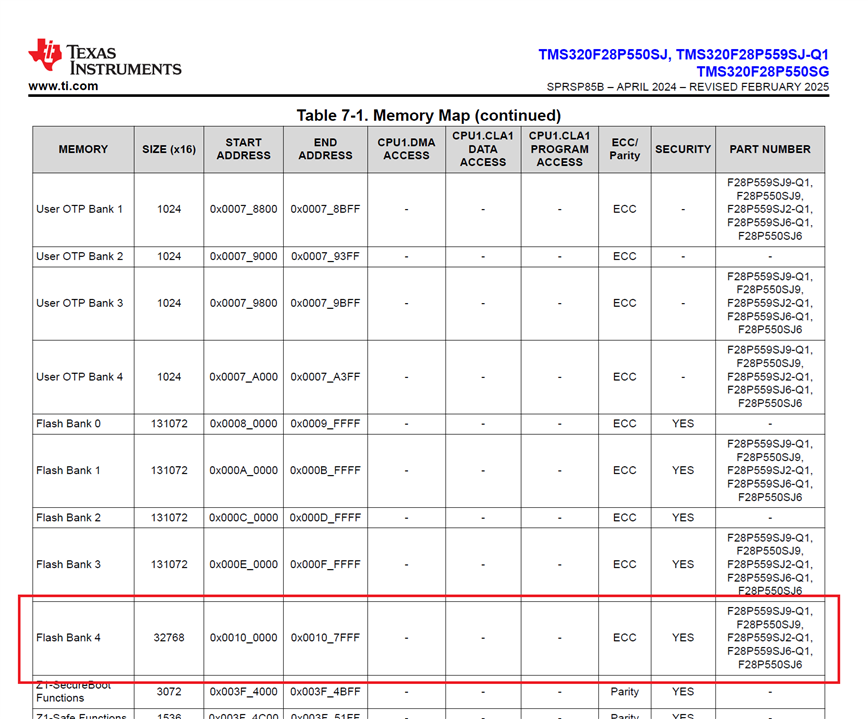Click the size 131072 in Flash Bank 2 row
The height and width of the screenshot is (719, 868).
coord(169,518)
